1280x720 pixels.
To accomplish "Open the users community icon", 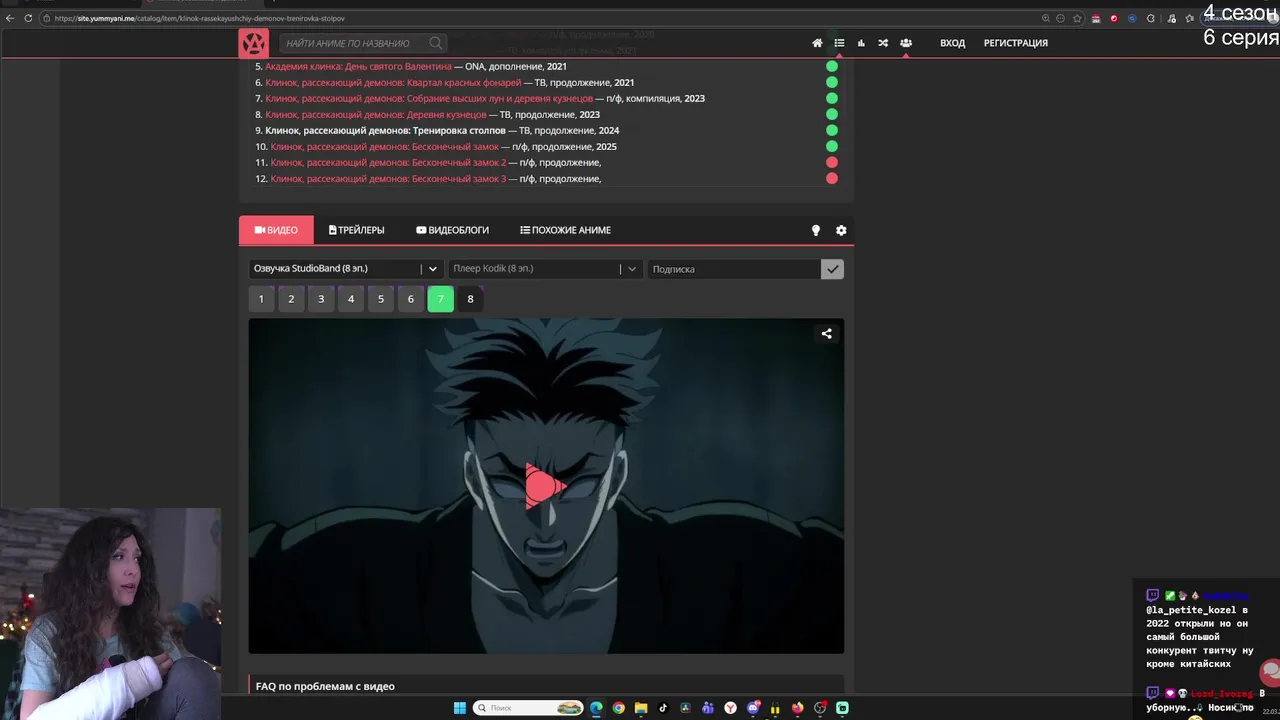I will [x=905, y=43].
